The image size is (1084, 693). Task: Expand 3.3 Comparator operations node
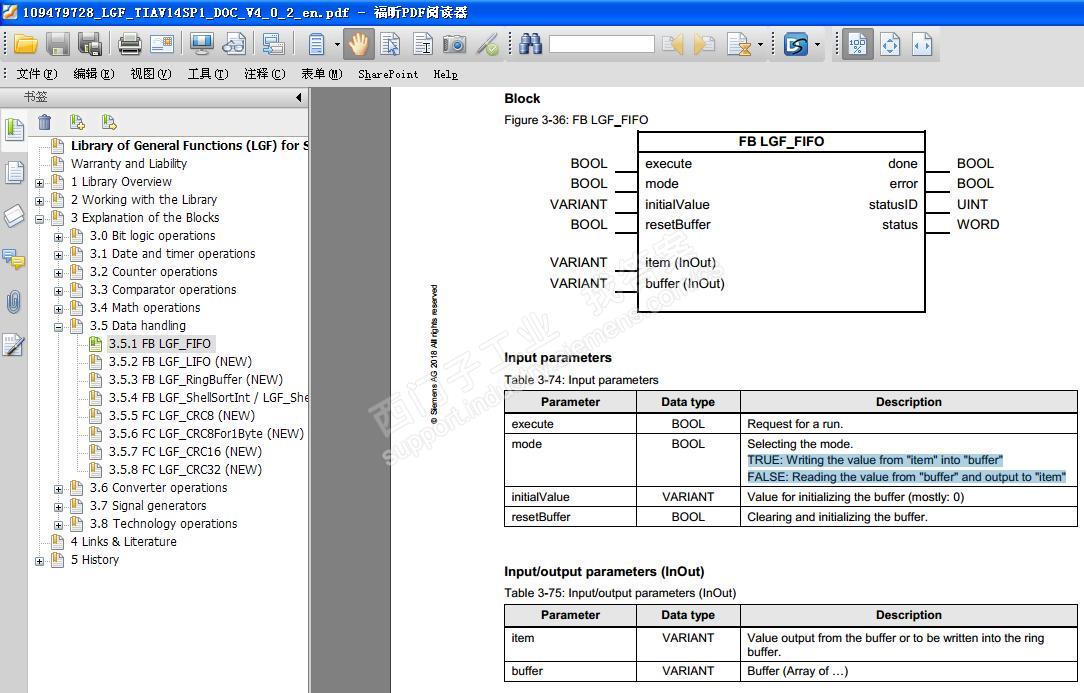pos(58,291)
